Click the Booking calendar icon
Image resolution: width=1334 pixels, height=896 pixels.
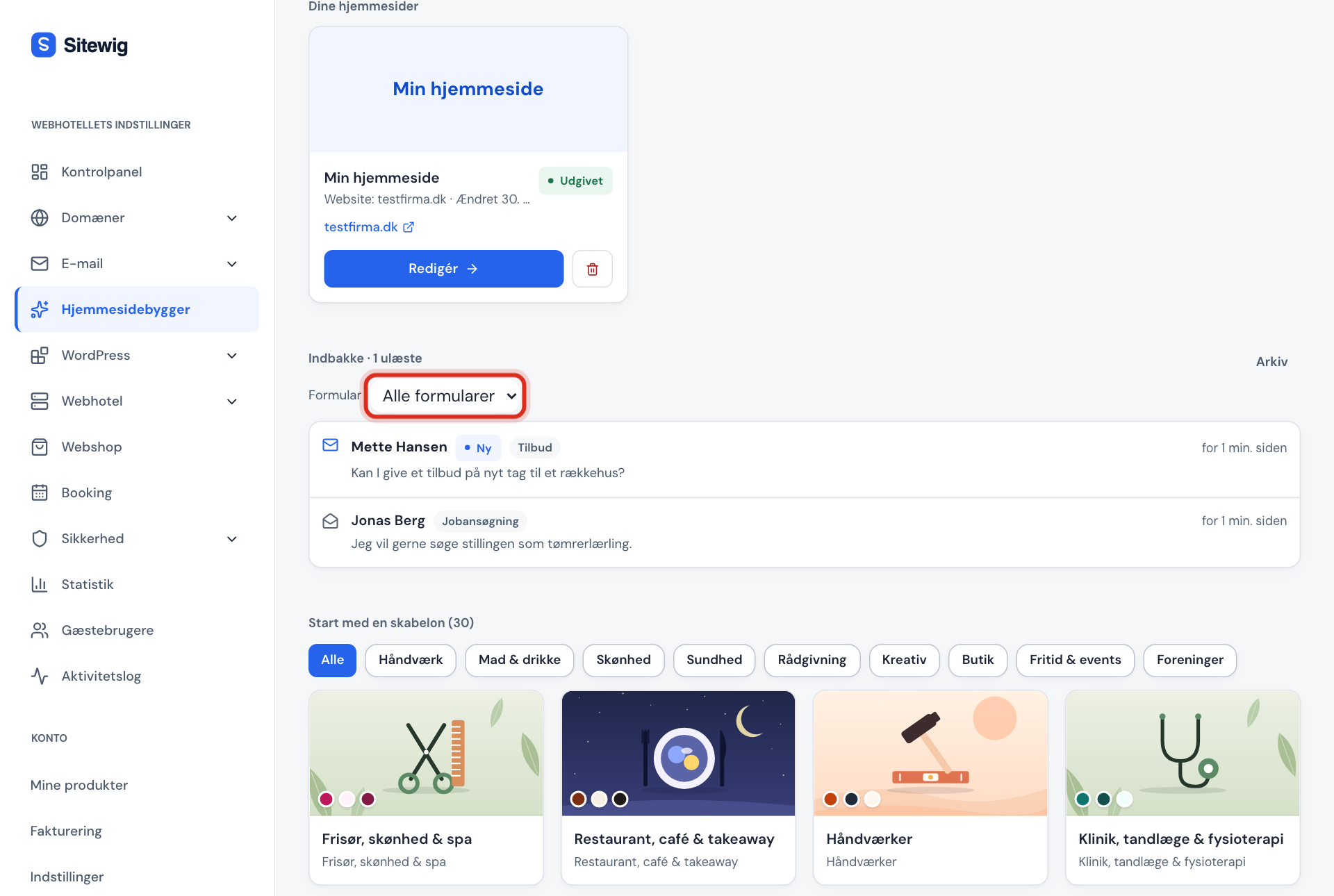click(x=40, y=492)
